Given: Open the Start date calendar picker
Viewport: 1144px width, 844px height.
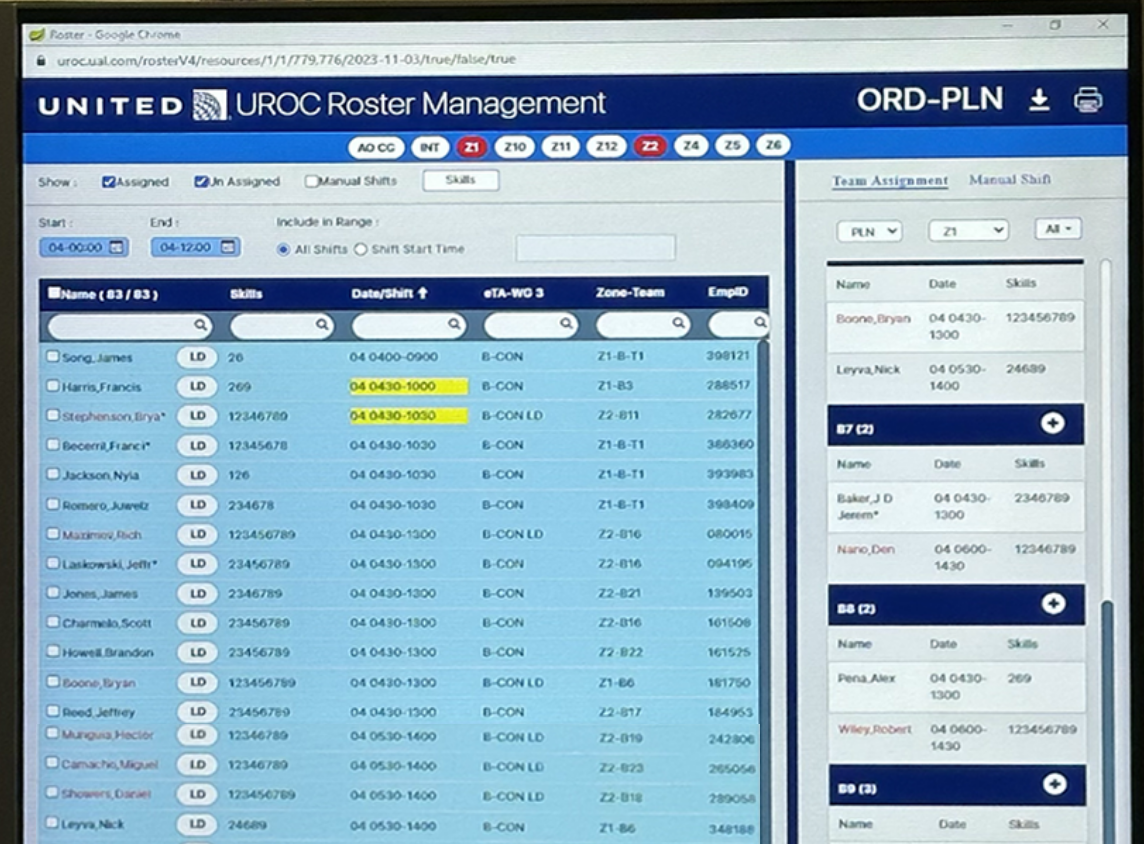Looking at the screenshot, I should pos(116,247).
